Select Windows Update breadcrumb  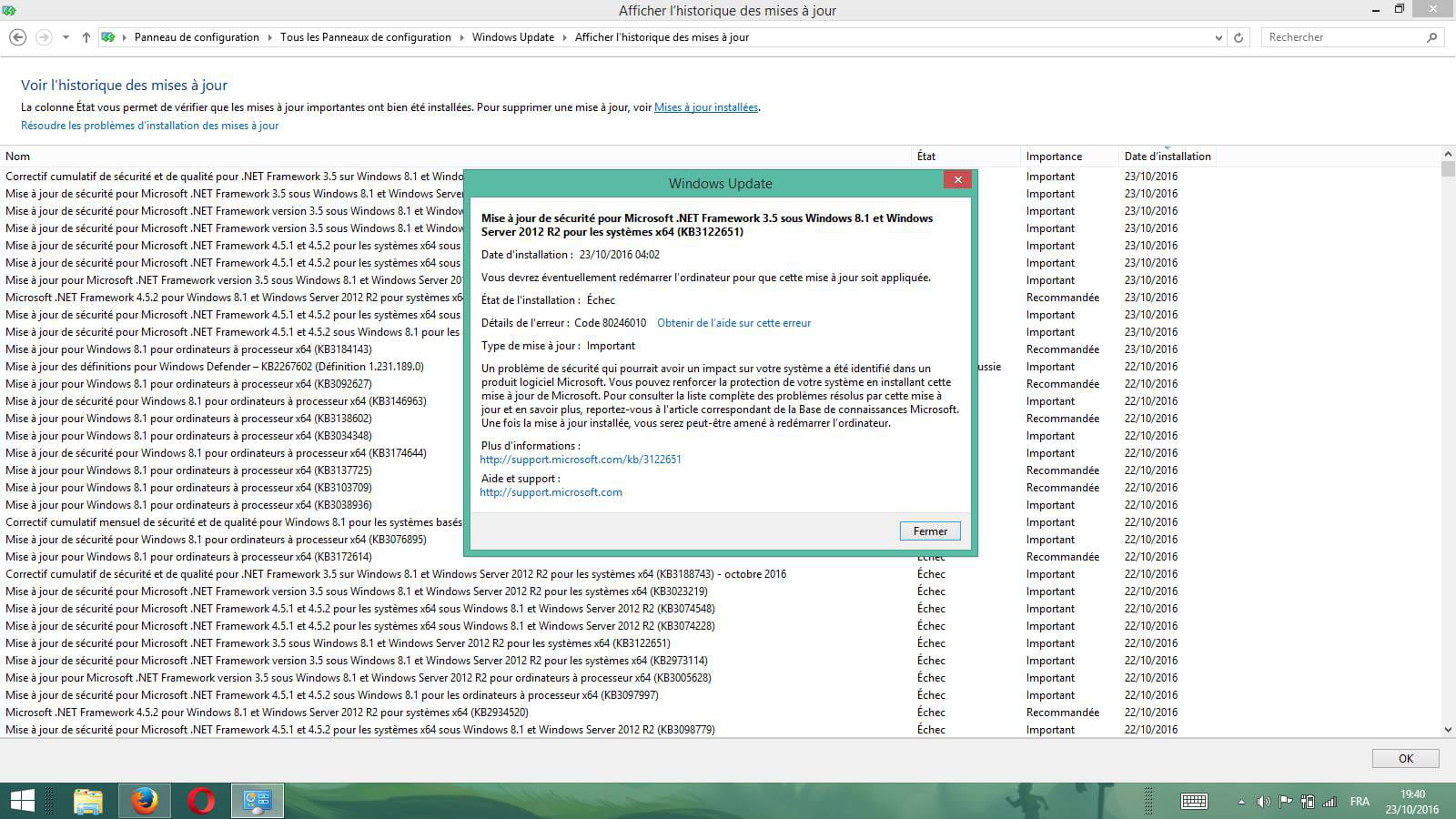(x=513, y=37)
